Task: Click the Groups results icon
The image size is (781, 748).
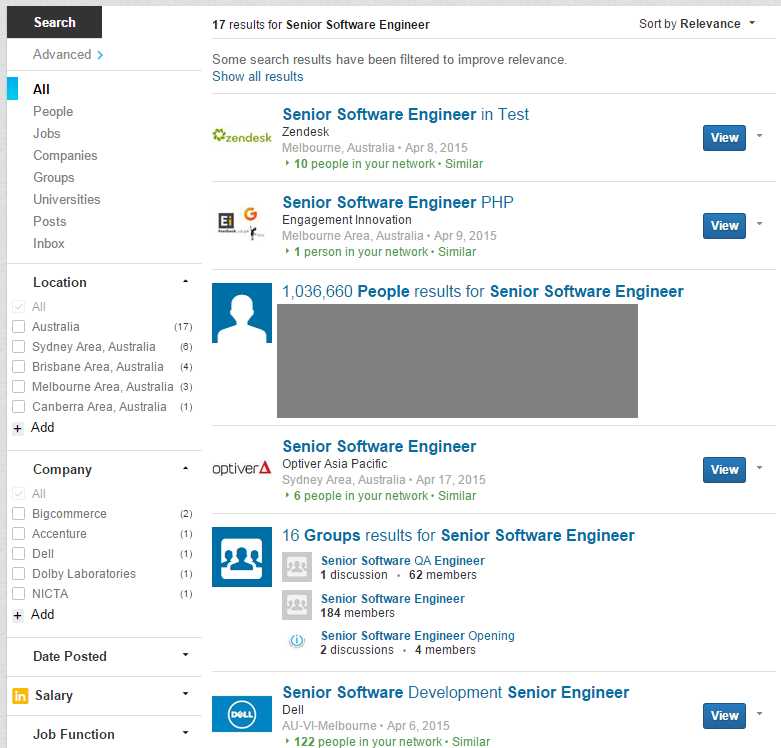Action: (x=242, y=556)
